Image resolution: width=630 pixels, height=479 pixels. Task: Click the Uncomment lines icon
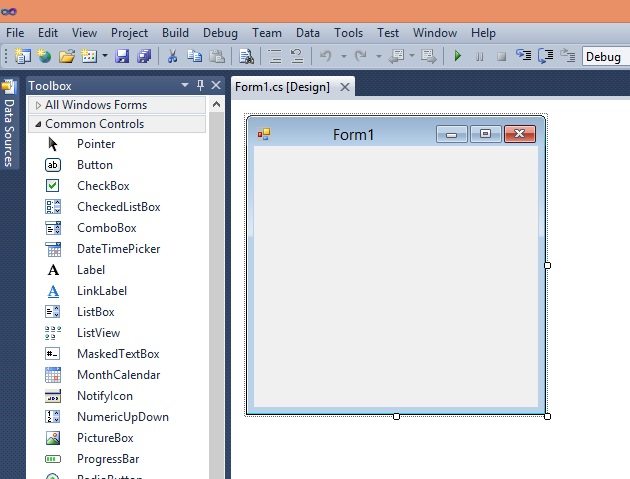click(297, 56)
